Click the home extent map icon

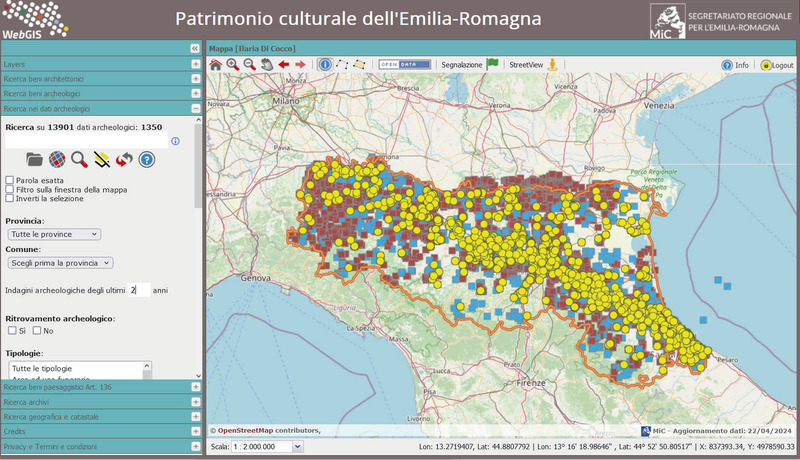click(x=215, y=64)
